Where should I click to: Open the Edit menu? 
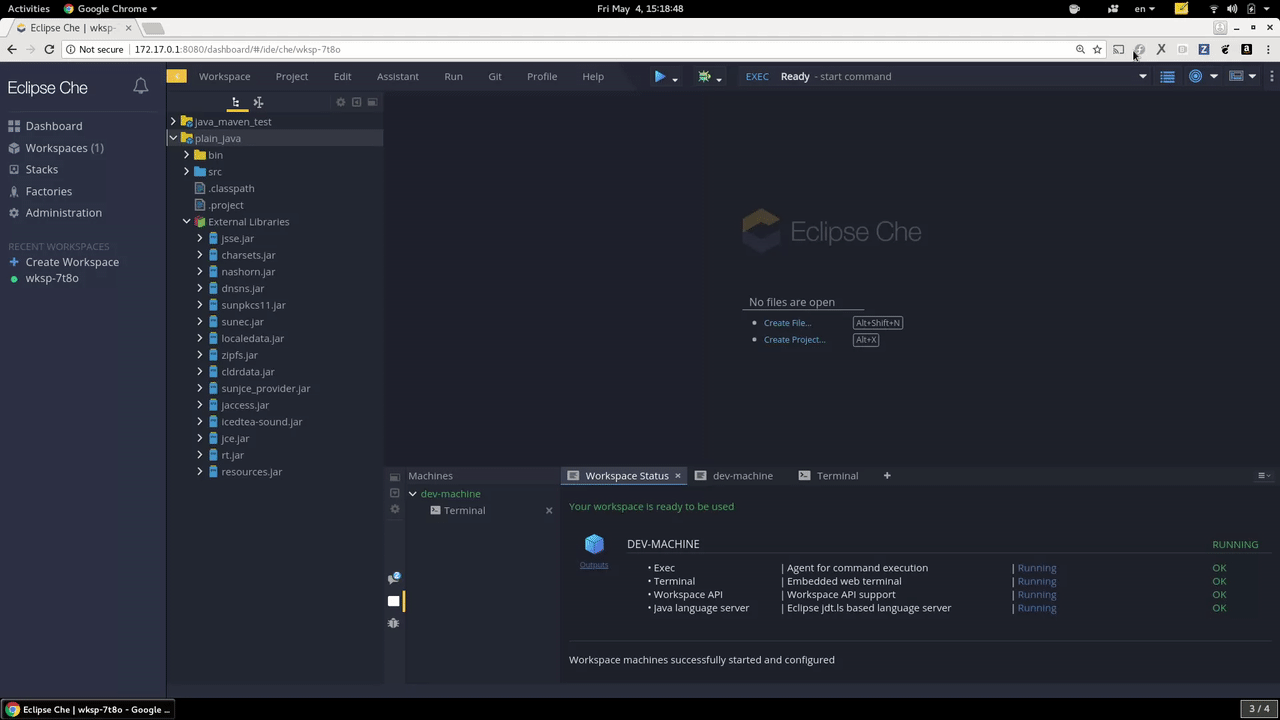(x=342, y=76)
